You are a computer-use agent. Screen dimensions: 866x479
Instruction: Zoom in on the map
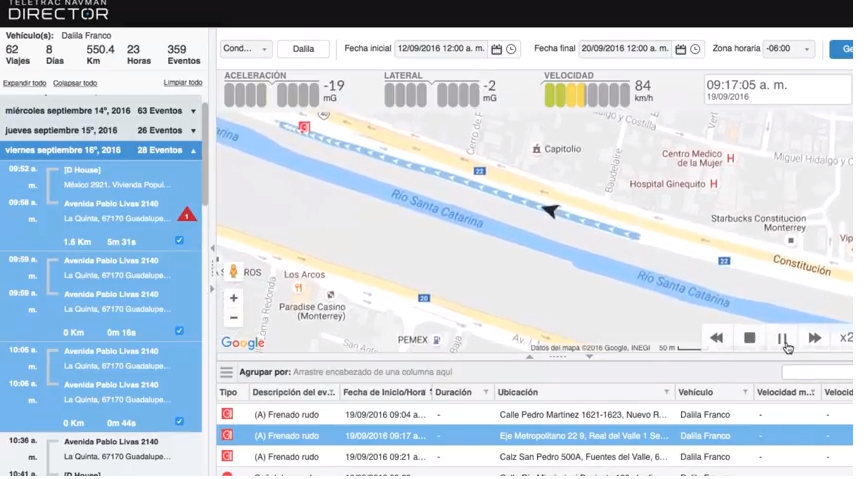234,298
